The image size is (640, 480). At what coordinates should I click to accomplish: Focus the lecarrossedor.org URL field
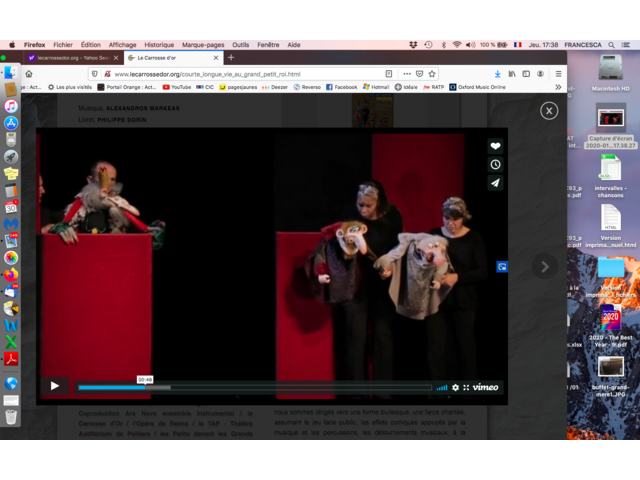coord(207,74)
